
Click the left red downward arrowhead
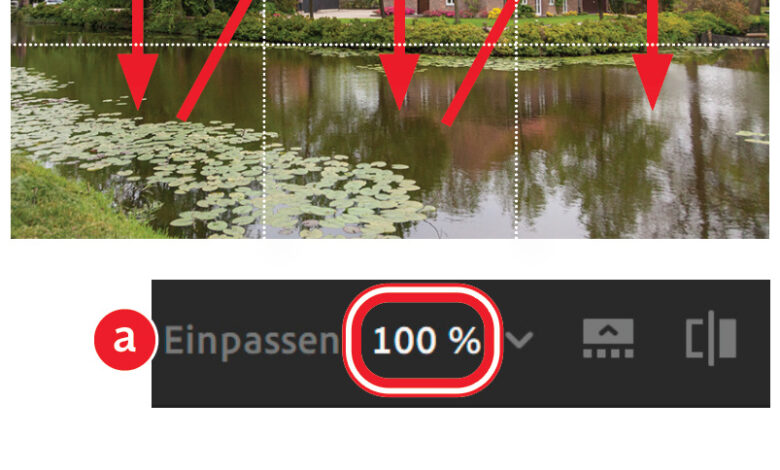[x=138, y=81]
